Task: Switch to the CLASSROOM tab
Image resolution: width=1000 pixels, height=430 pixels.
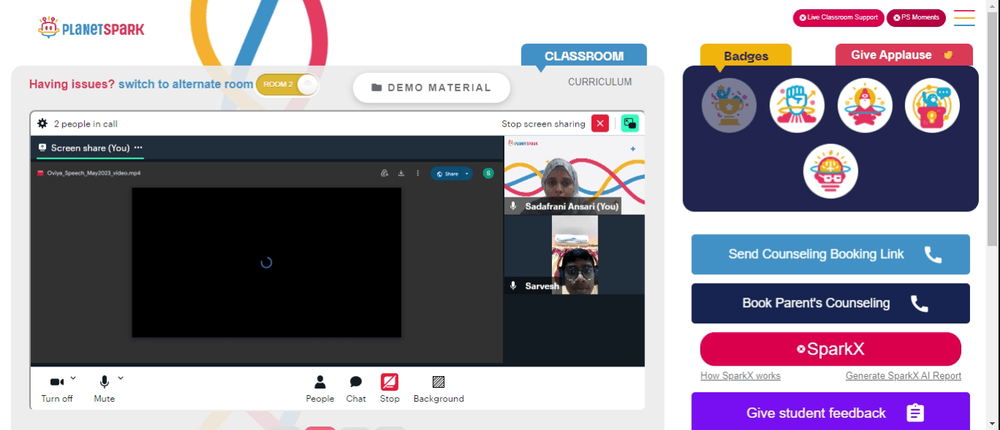Action: tap(584, 56)
